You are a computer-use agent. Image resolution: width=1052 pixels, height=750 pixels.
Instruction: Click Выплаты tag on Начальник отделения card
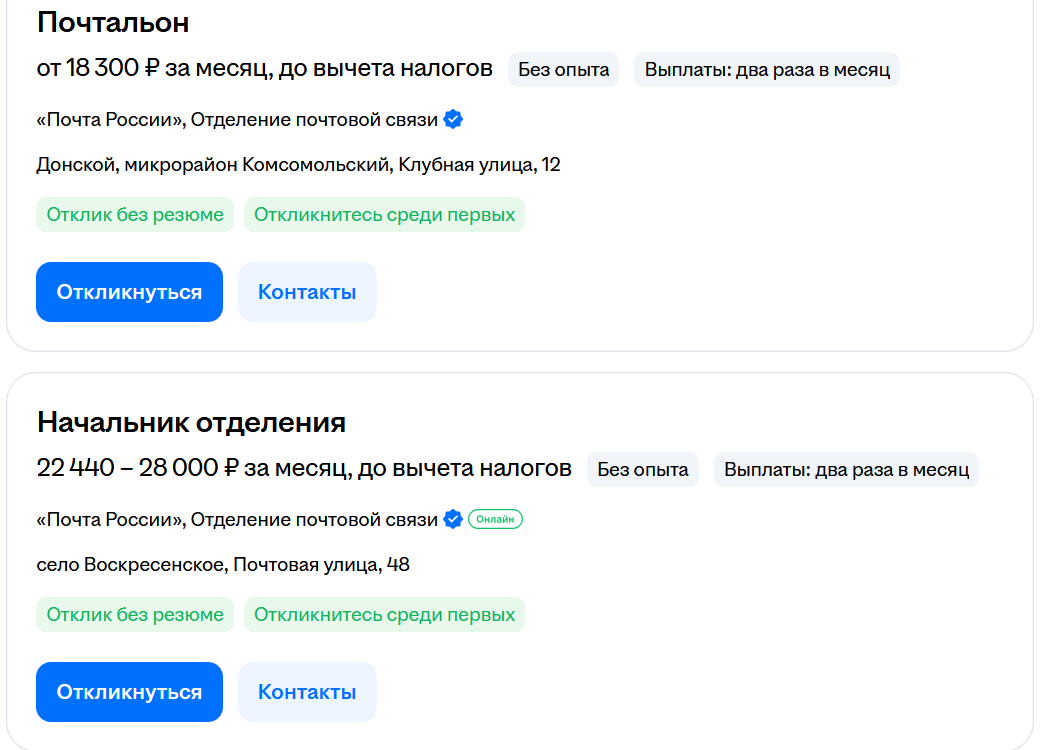[846, 470]
